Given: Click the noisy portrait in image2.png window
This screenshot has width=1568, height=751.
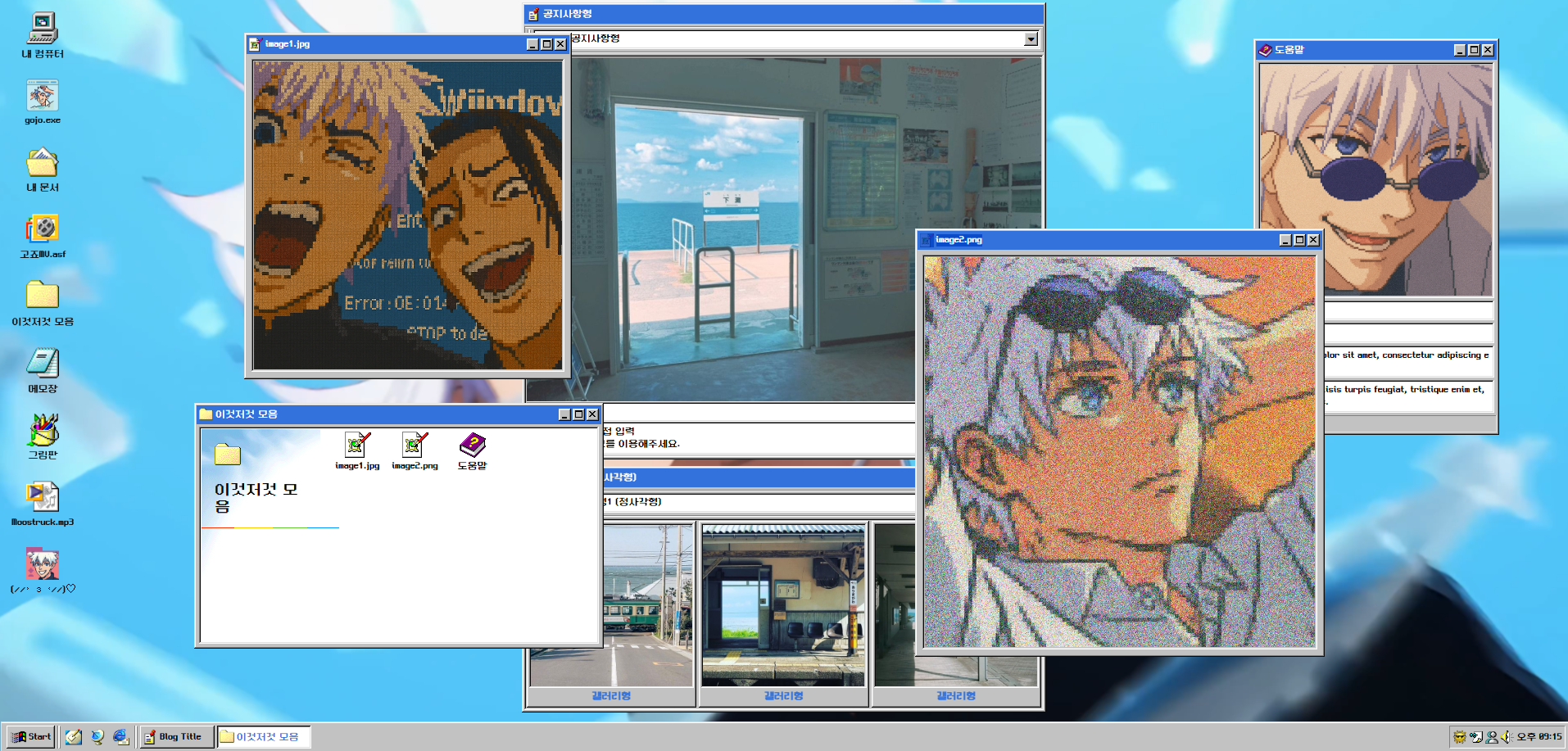Looking at the screenshot, I should 1119,452.
